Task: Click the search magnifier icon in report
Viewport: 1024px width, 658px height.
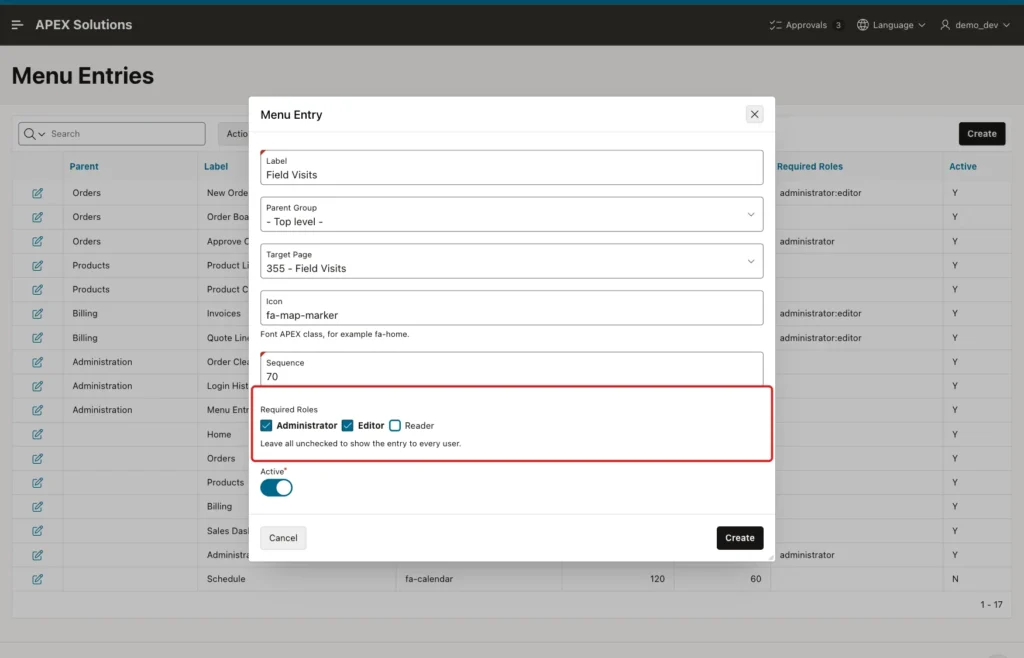Action: point(29,134)
